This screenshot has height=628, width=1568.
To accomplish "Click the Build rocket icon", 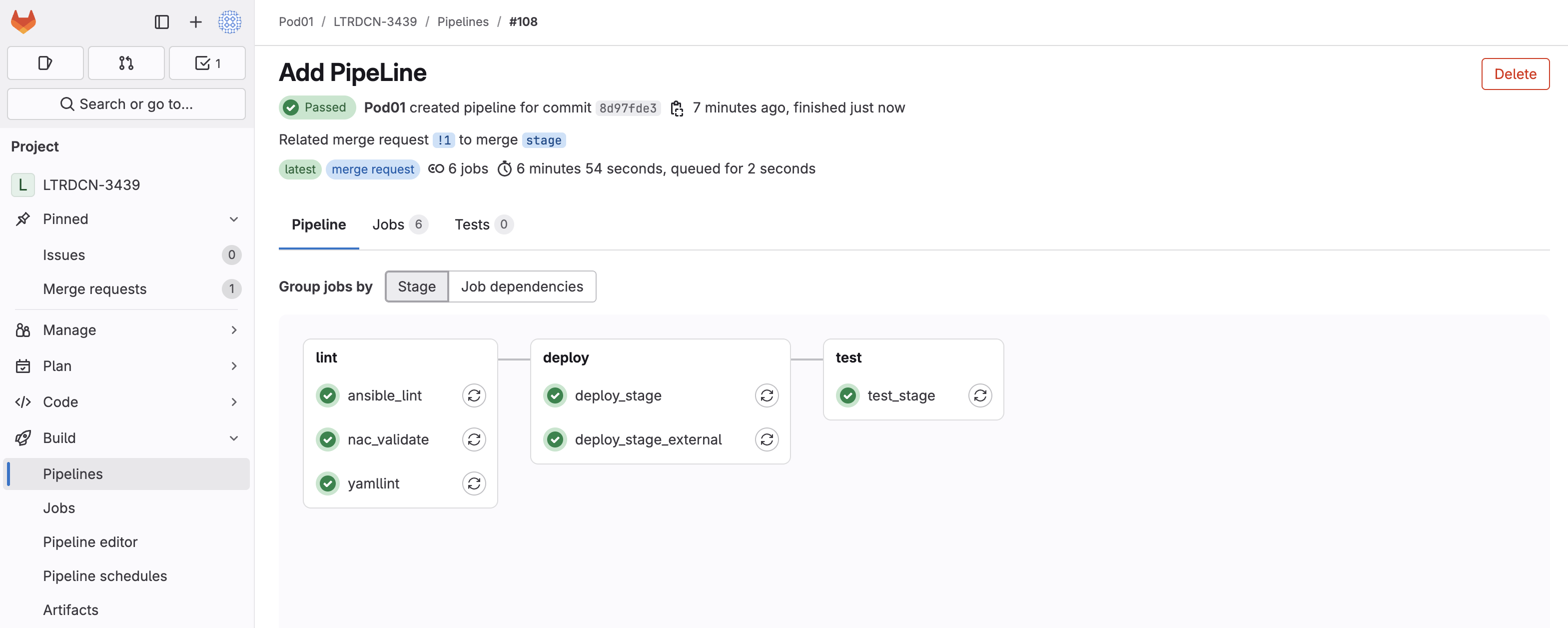I will pos(23,438).
